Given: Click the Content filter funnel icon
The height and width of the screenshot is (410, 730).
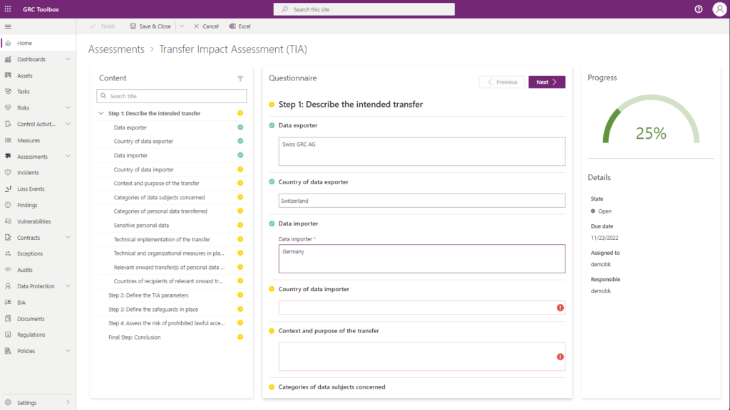Looking at the screenshot, I should [240, 79].
